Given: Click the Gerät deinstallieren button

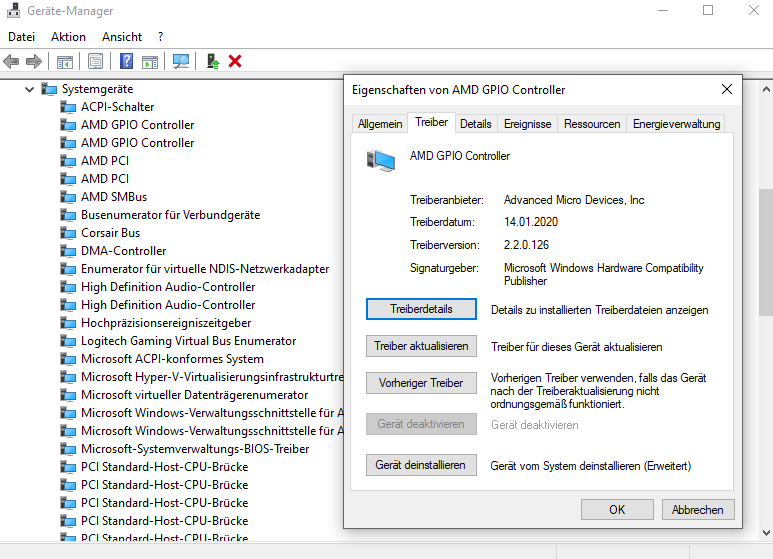Looking at the screenshot, I should pyautogui.click(x=422, y=465).
